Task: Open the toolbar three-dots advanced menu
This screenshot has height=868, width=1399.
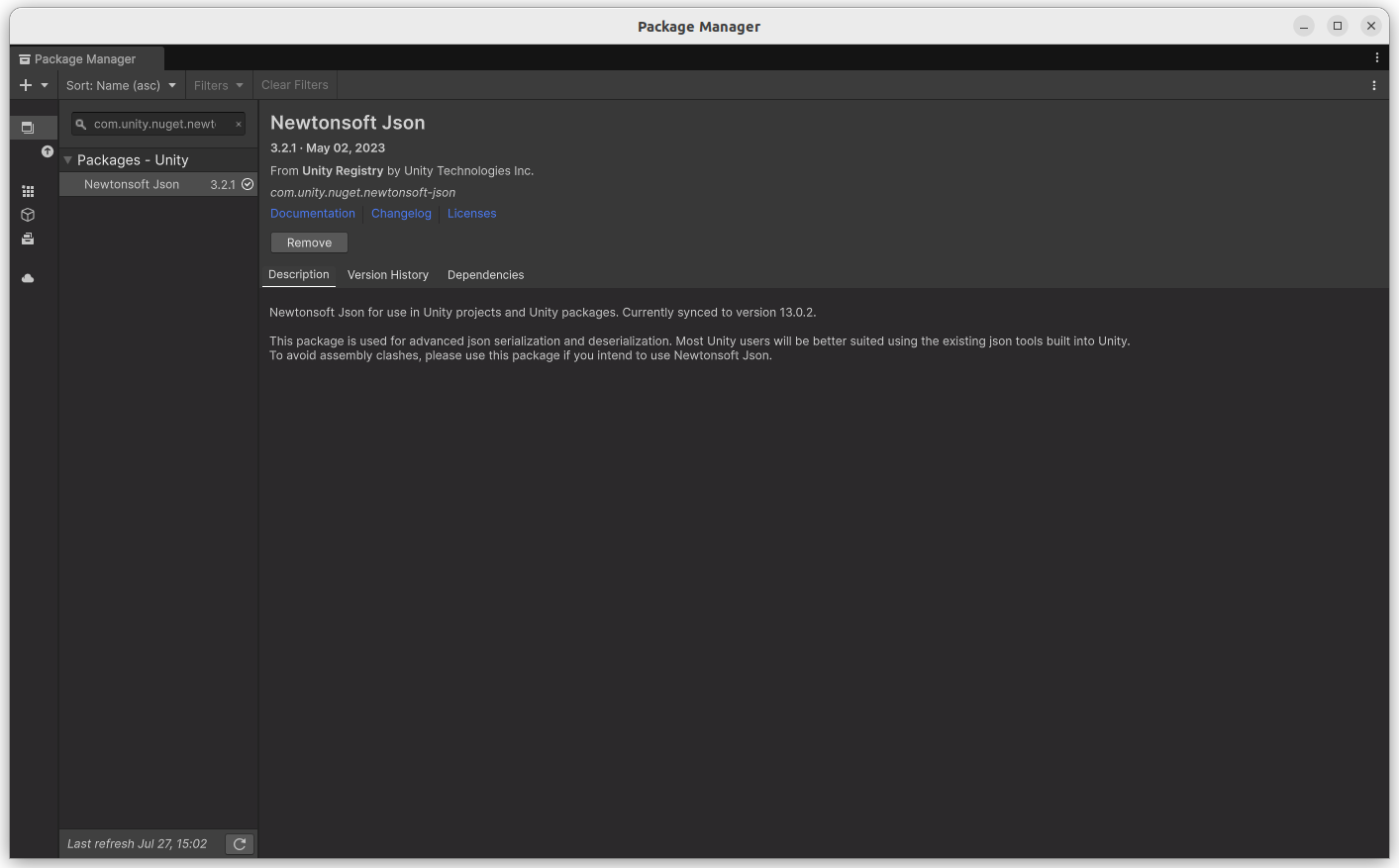Action: [x=1374, y=85]
